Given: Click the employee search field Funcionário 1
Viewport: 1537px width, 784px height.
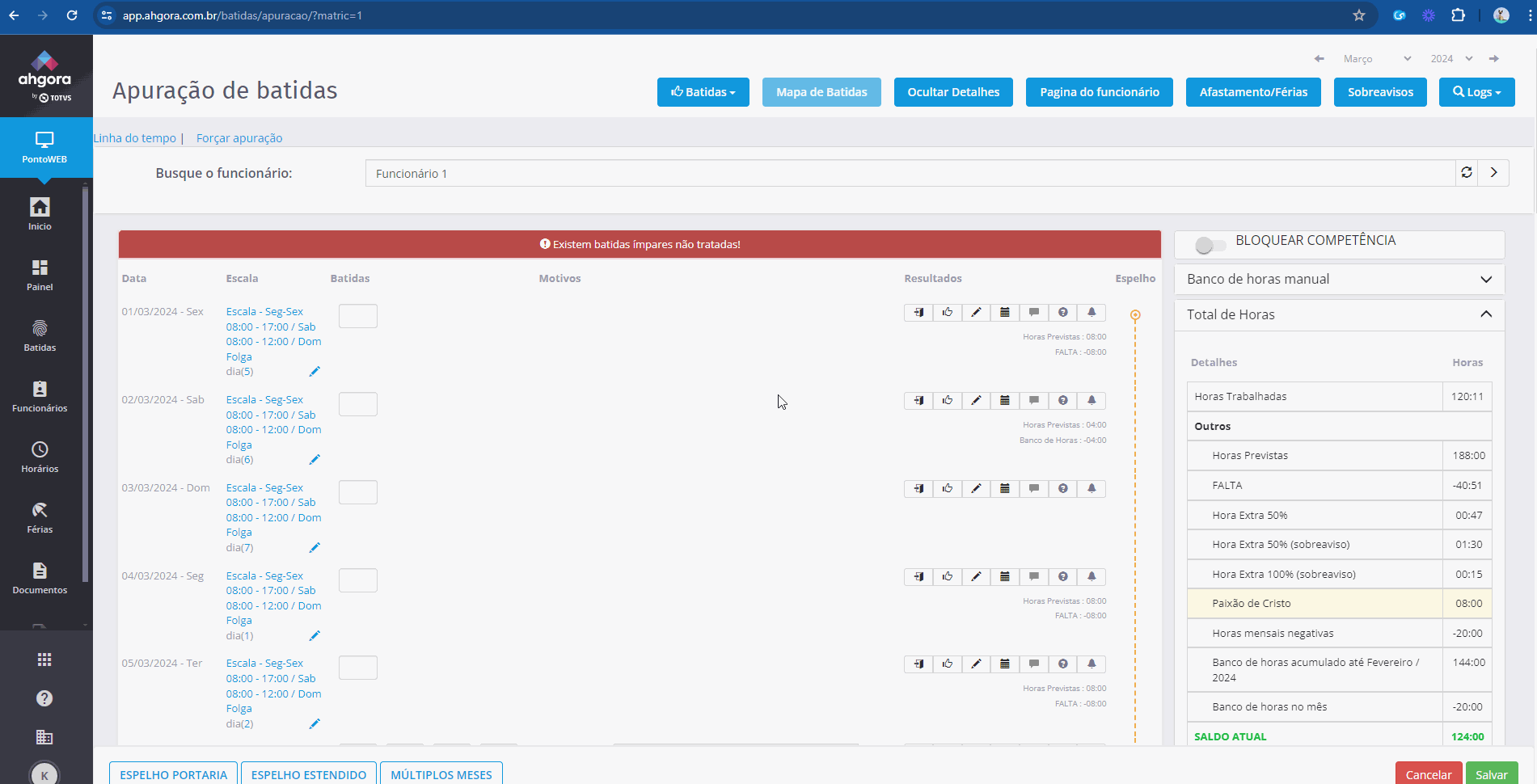Looking at the screenshot, I should point(910,173).
